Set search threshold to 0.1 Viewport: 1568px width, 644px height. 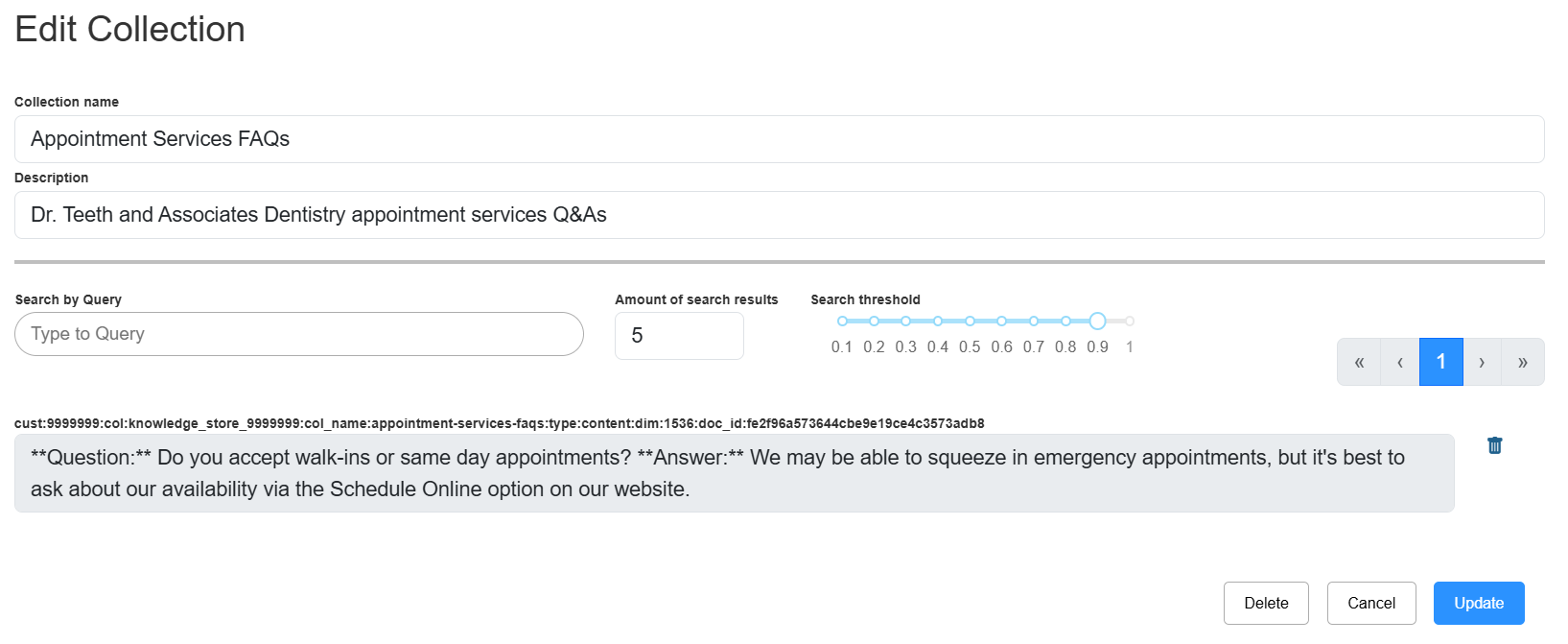click(x=842, y=322)
